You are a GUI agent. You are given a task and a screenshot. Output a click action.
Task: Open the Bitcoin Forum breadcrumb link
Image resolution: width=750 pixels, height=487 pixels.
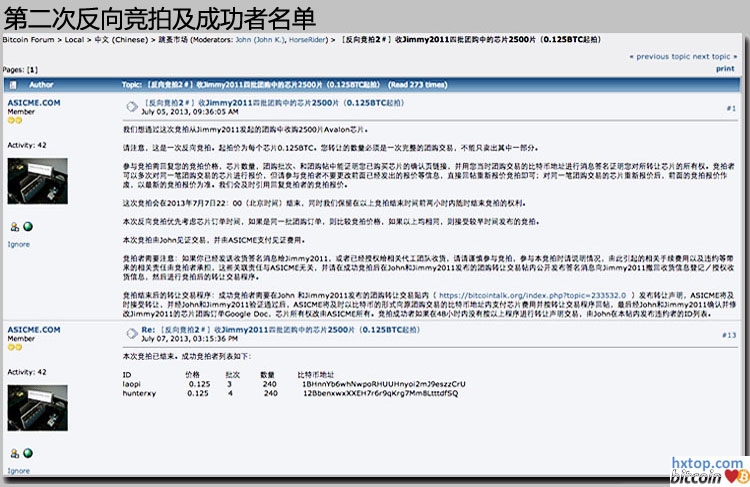click(31, 41)
